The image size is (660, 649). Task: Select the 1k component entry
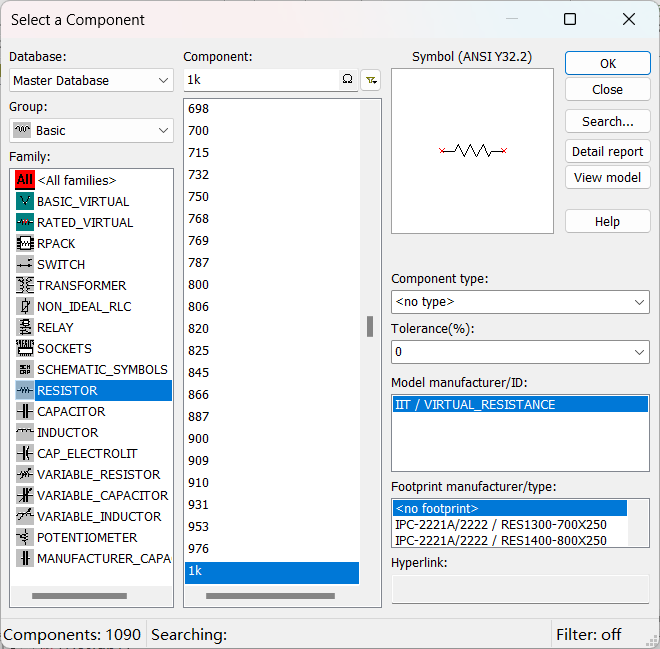click(x=272, y=572)
